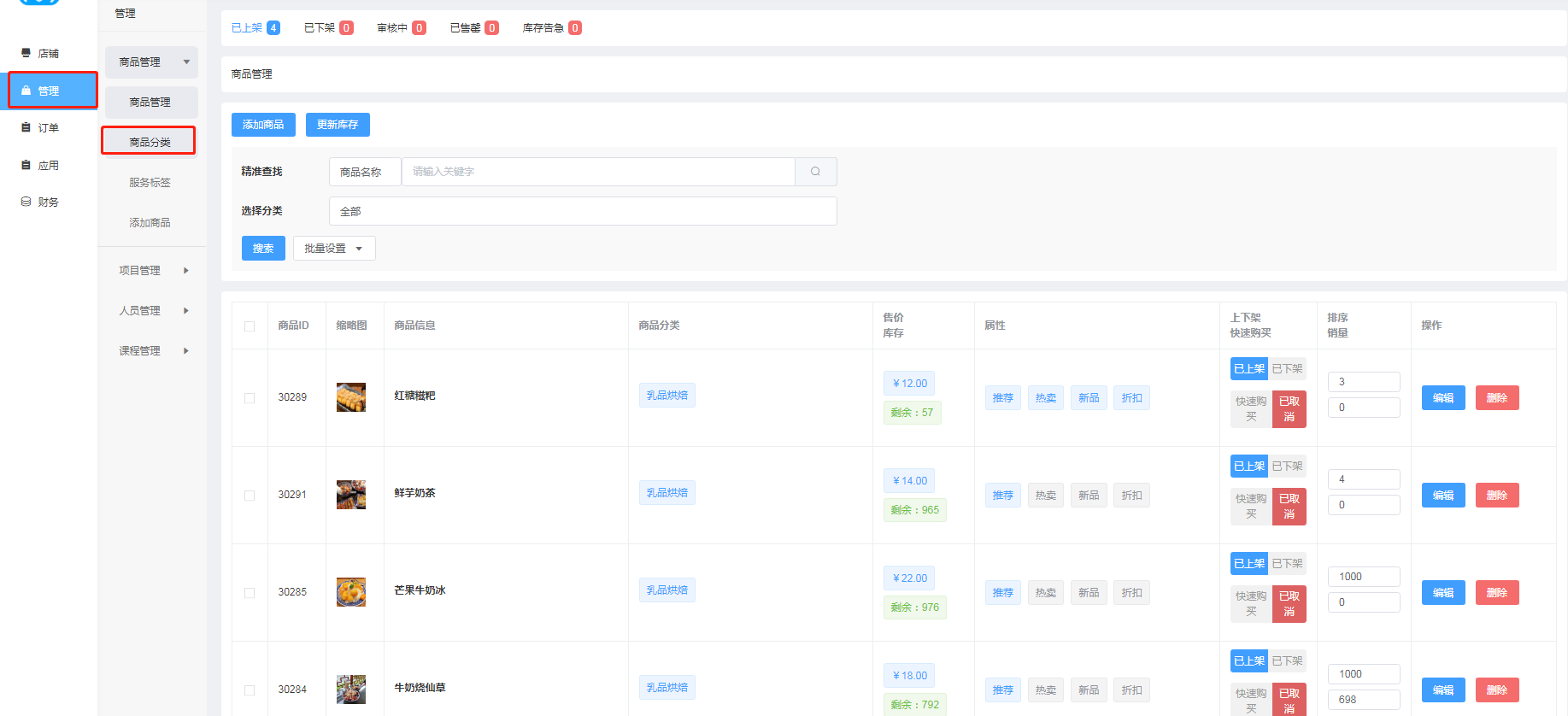1568x716 pixels.
Task: Click the ¥12.00 price tag
Action: coord(909,384)
